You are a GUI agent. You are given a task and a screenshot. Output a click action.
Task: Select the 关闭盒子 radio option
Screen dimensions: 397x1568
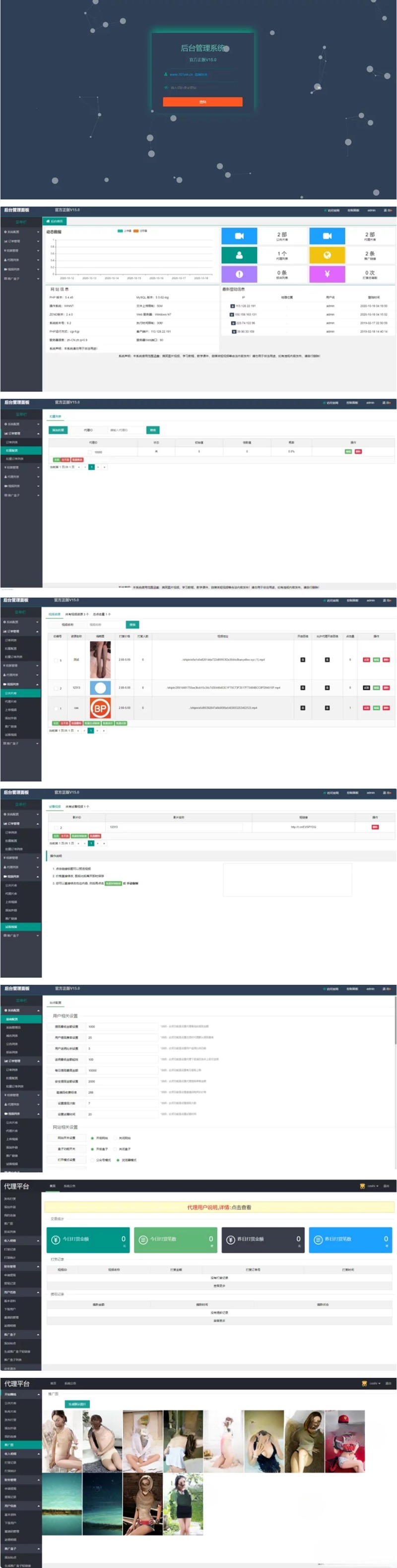point(116,1149)
